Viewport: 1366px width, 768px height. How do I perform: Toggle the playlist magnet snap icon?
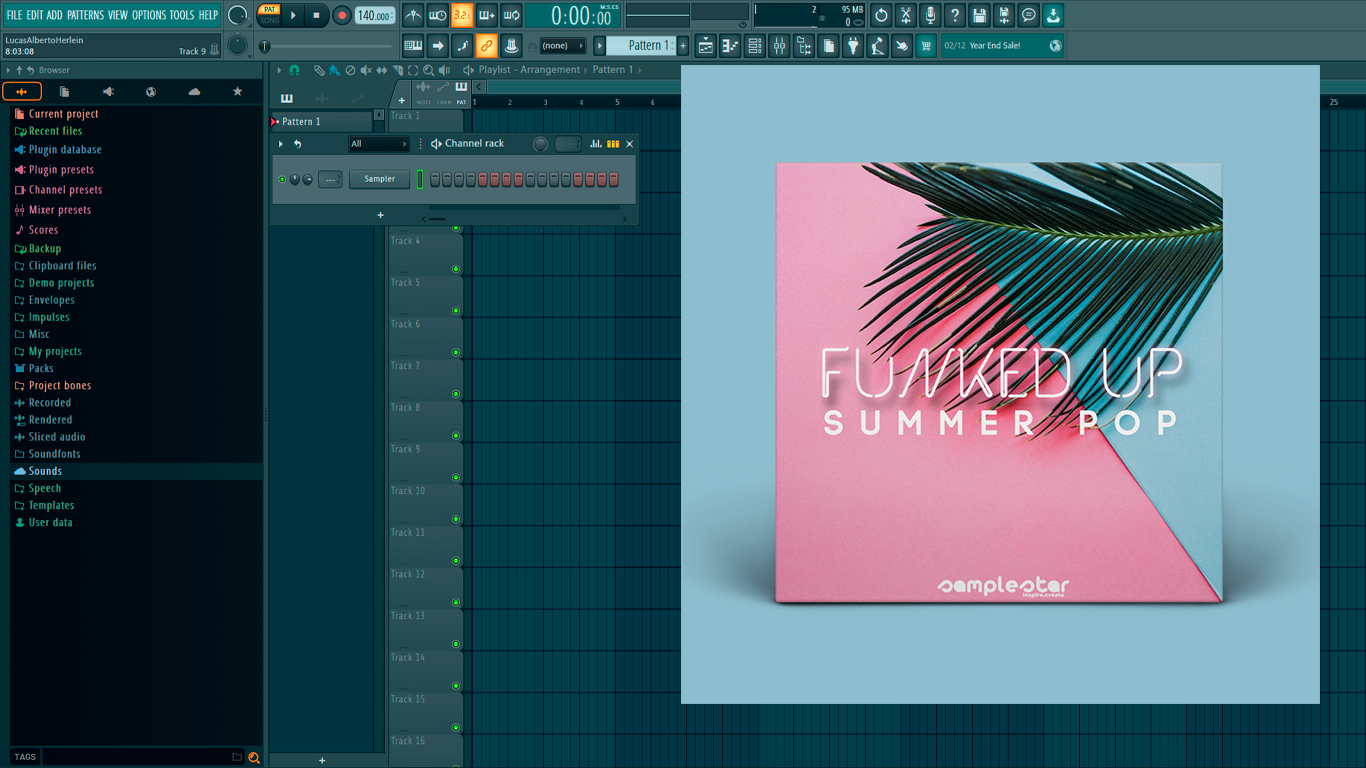click(x=294, y=70)
